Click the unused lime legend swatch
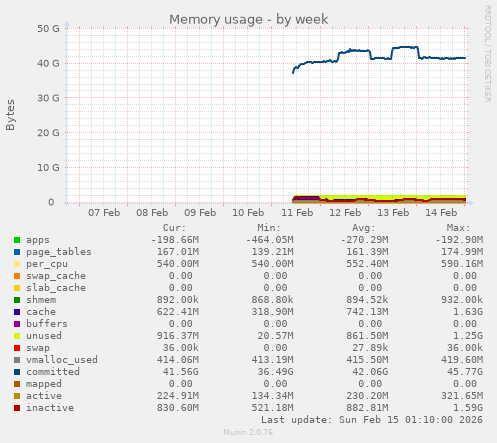 17,336
